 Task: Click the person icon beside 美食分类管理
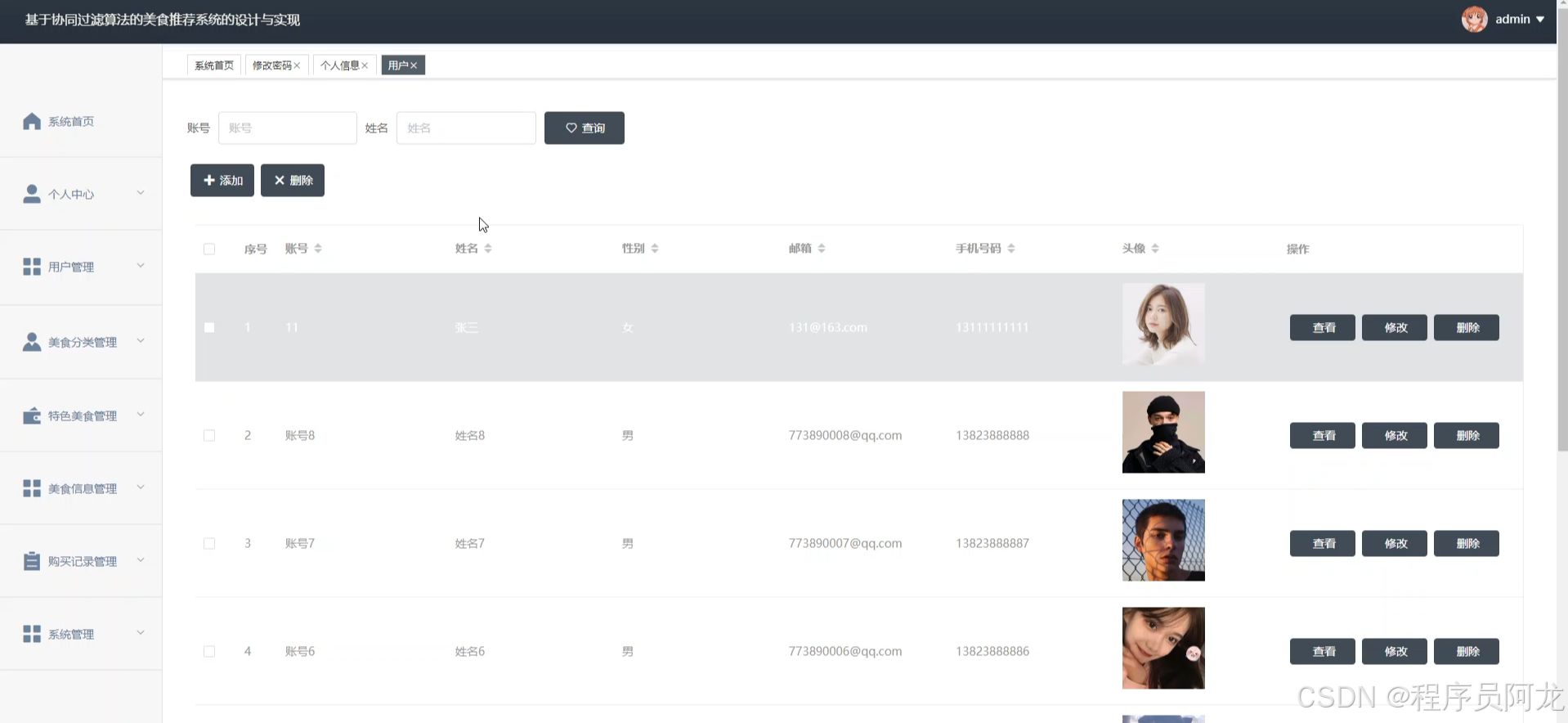point(32,342)
